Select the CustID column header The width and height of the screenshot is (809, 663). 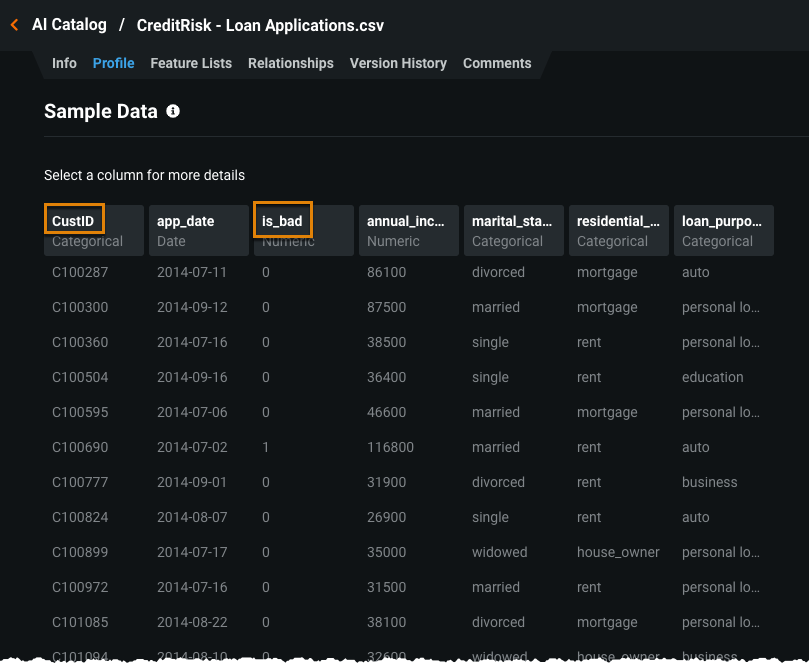[74, 221]
